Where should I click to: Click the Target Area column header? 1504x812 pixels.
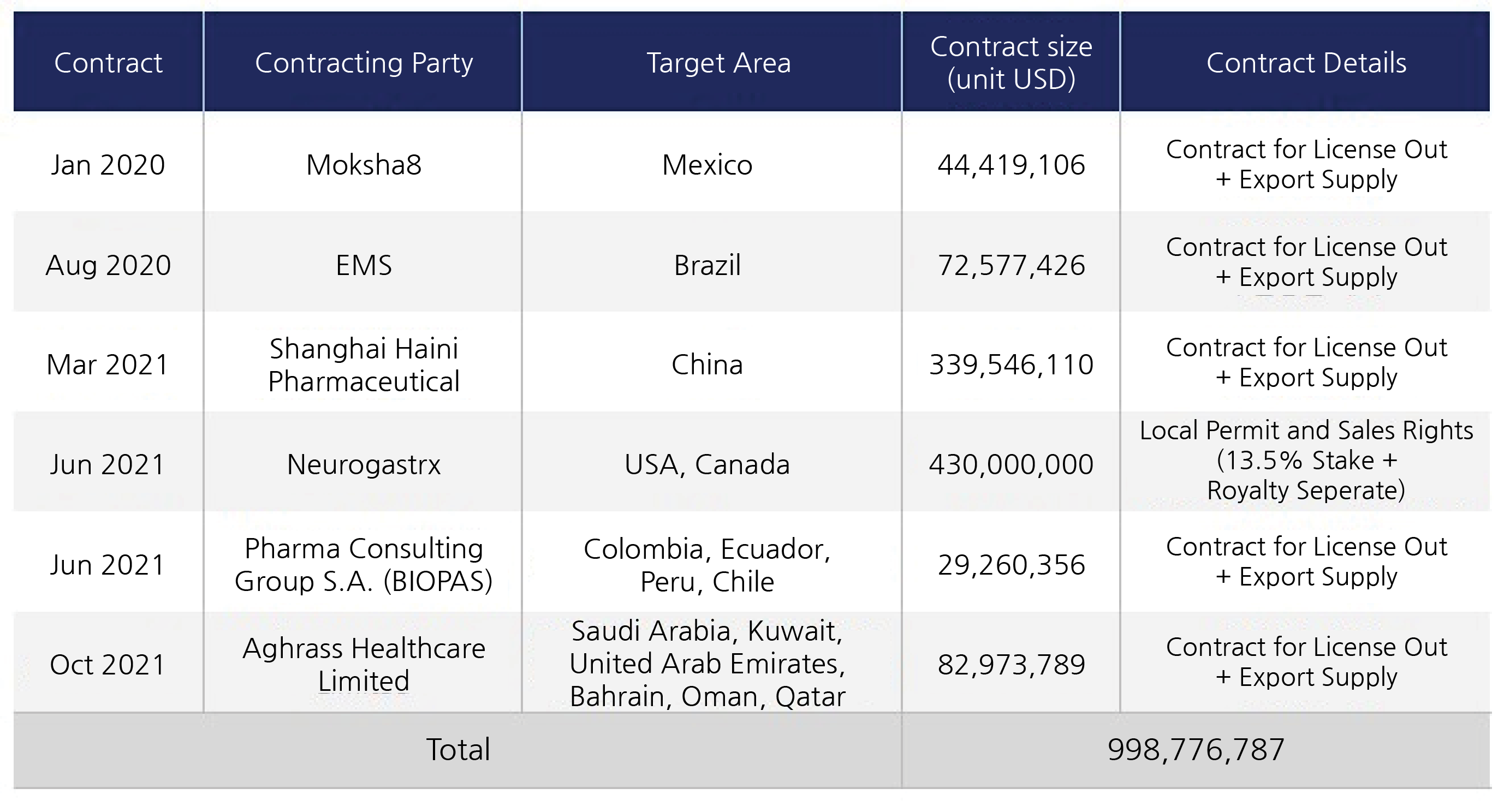click(718, 62)
